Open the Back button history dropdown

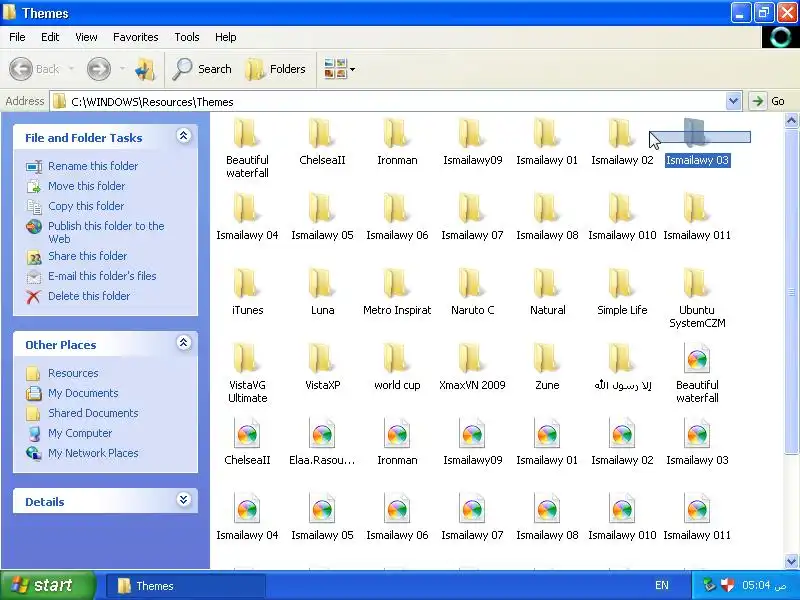point(71,69)
